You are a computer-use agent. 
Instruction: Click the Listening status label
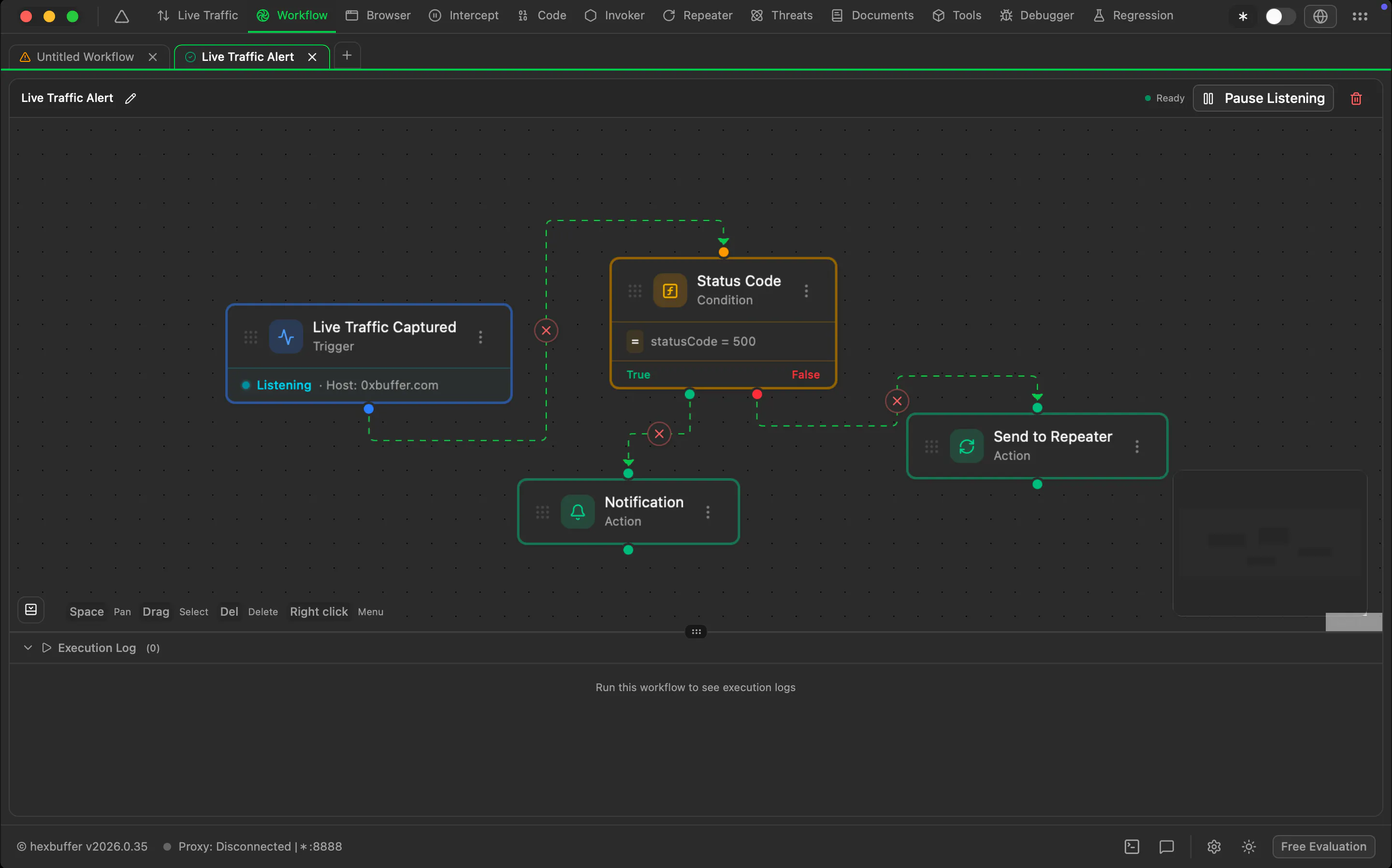(284, 385)
